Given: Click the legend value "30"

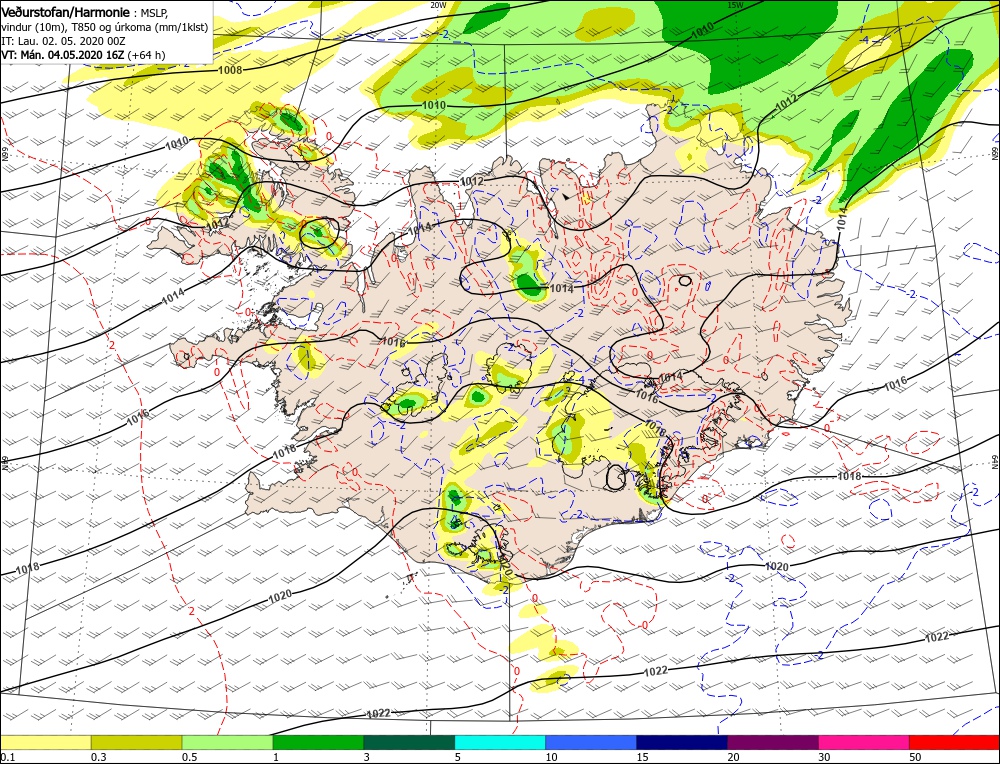Looking at the screenshot, I should coord(824,757).
